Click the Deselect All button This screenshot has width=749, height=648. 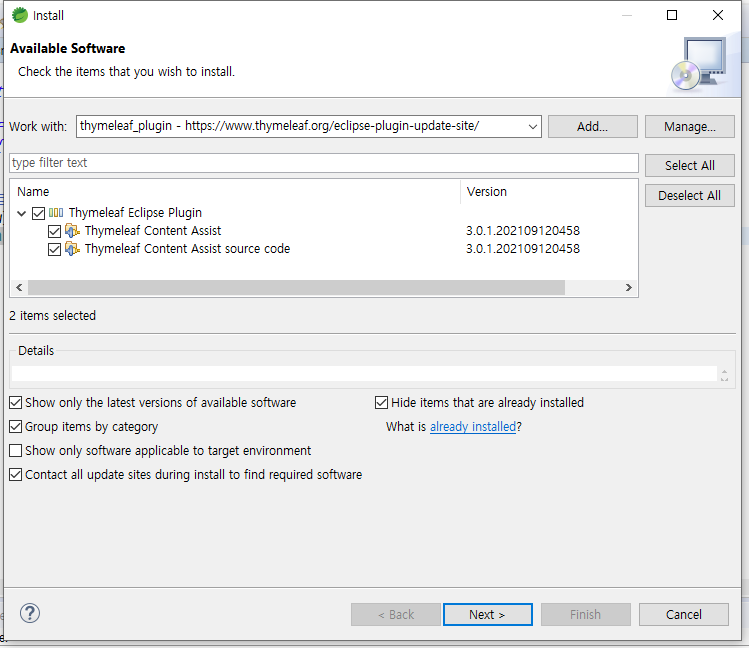pyautogui.click(x=689, y=195)
